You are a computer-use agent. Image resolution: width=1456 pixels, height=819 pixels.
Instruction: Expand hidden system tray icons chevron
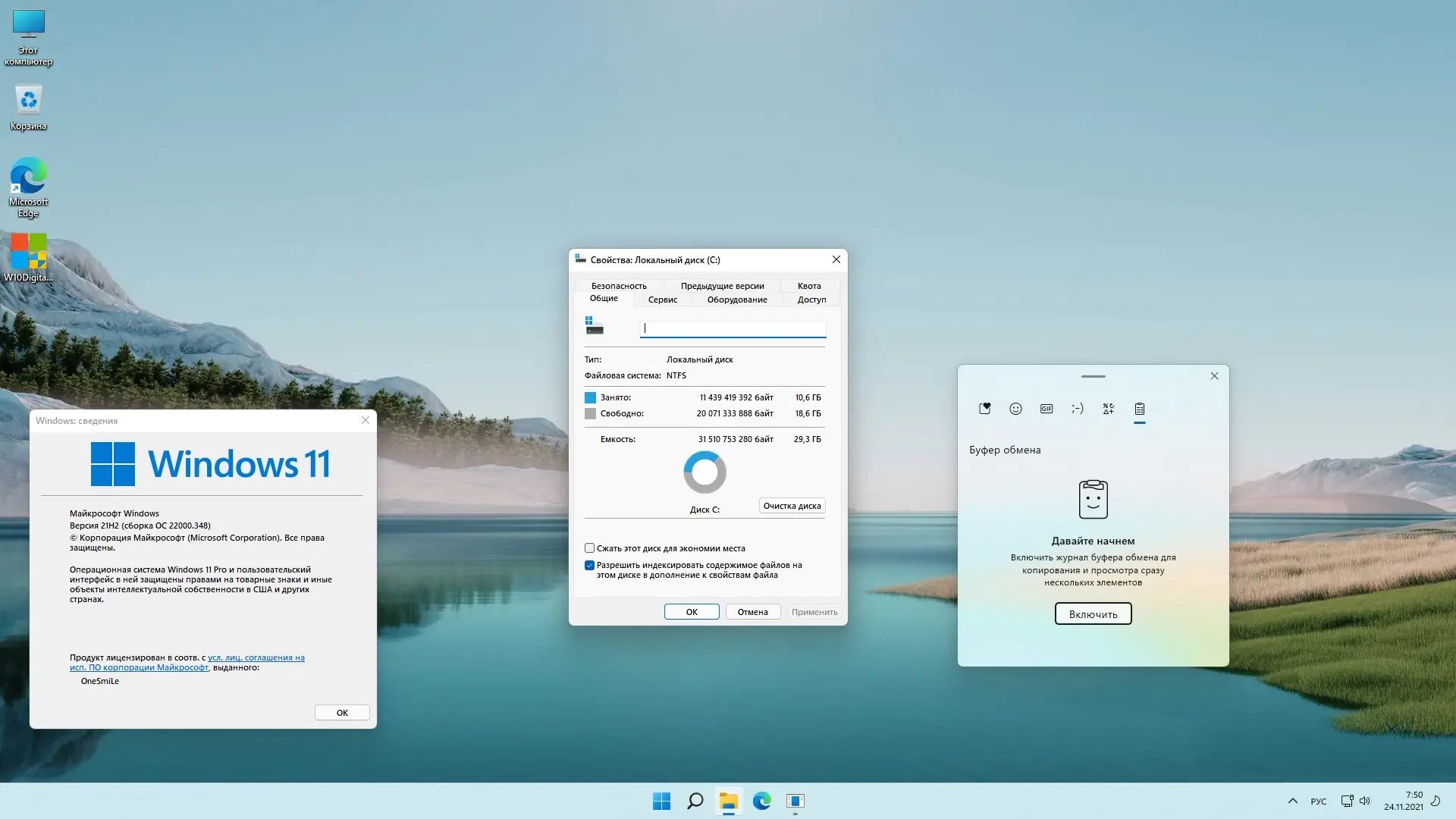tap(1292, 801)
